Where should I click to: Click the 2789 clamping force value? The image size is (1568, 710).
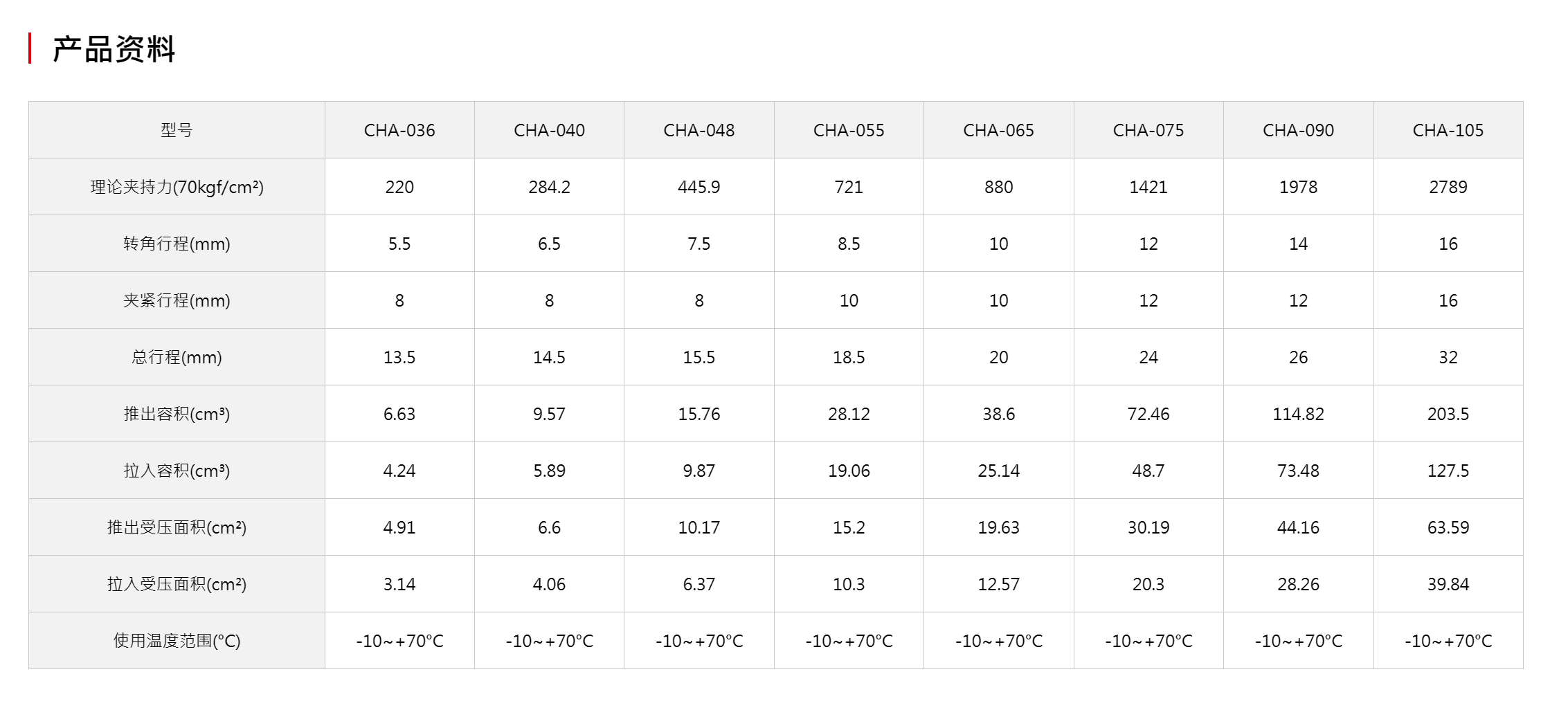point(1448,187)
